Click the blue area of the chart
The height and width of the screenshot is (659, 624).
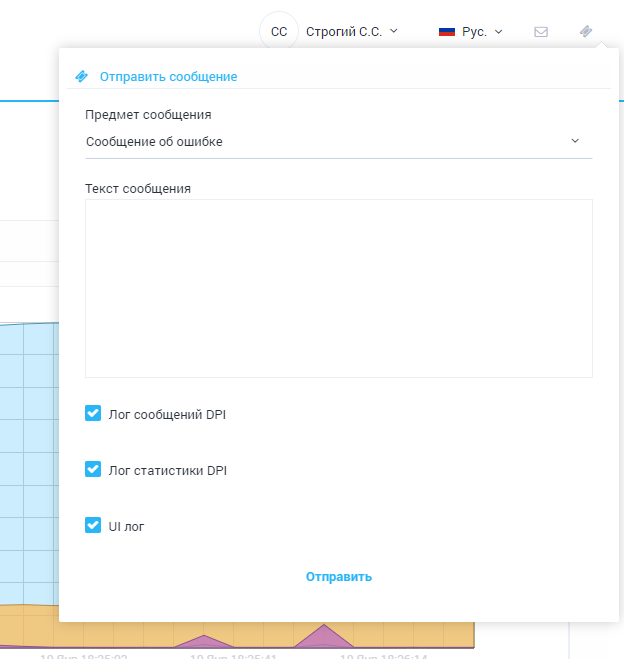pos(28,450)
